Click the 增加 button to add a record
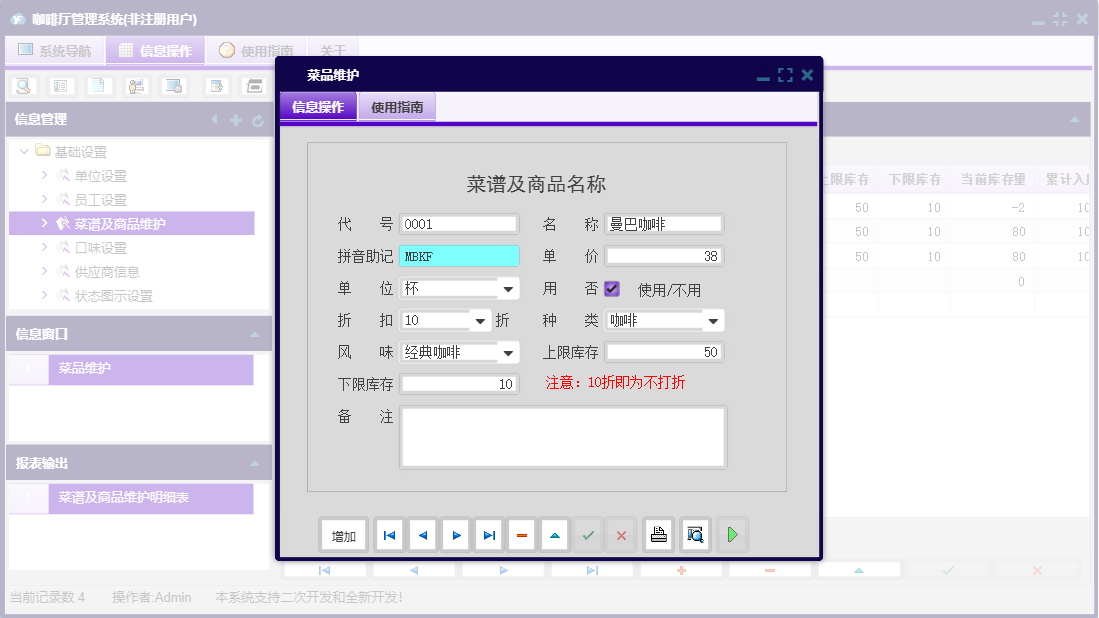This screenshot has width=1099, height=618. pos(343,534)
